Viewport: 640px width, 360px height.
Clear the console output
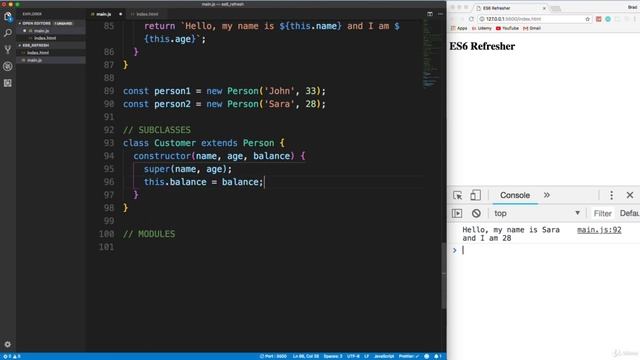476,213
